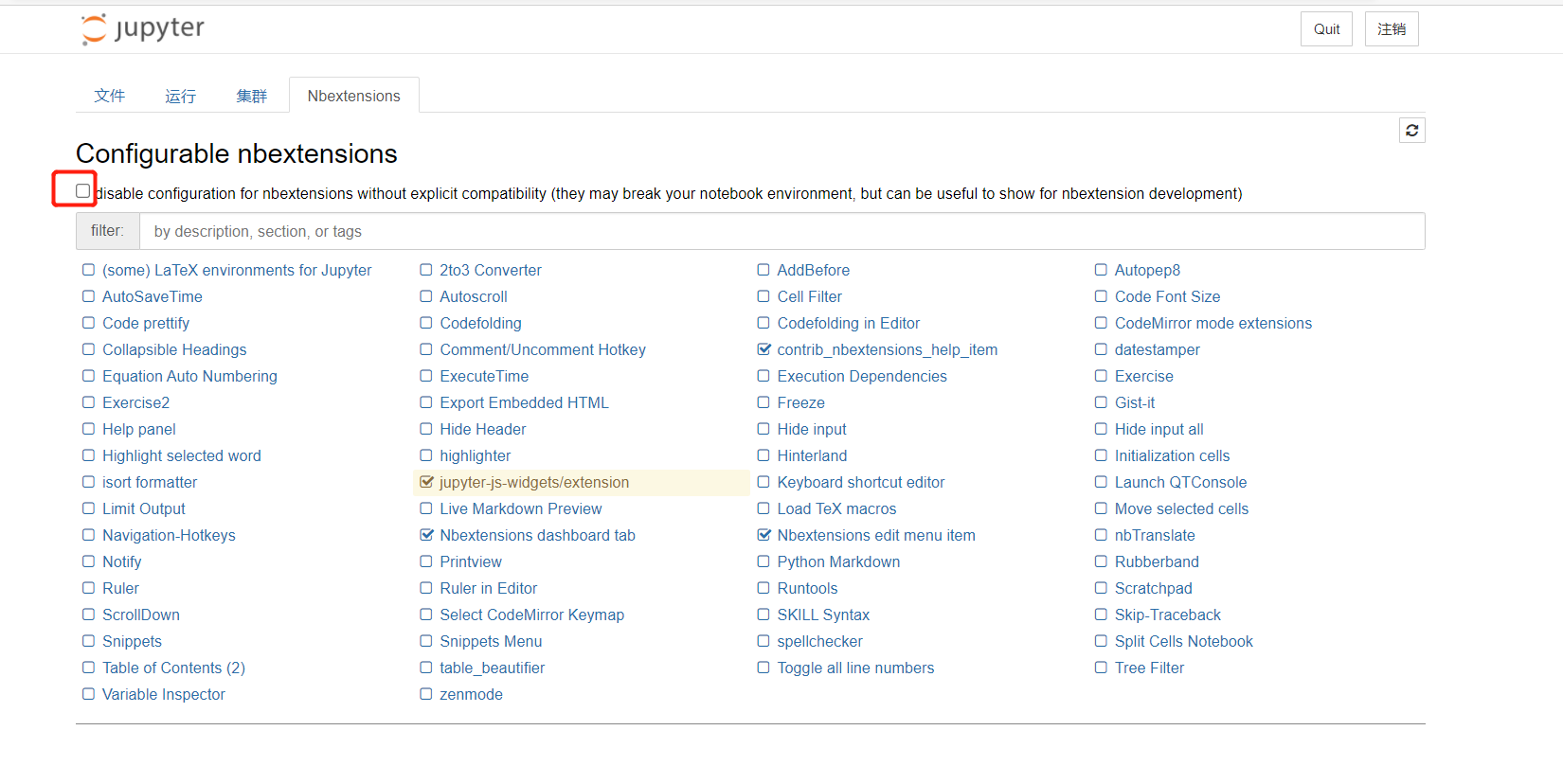Open the AddBefore extension link
This screenshot has width=1563, height=784.
pos(814,270)
